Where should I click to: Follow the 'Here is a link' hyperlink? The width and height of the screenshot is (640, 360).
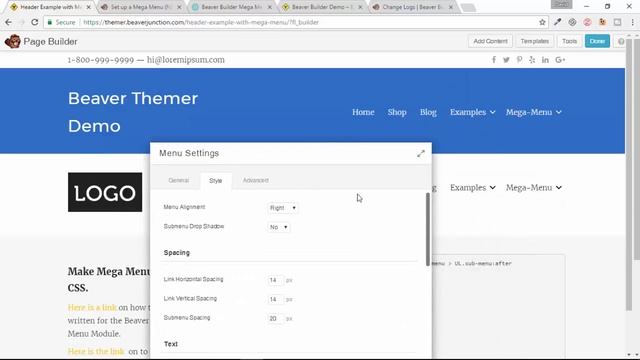(92, 307)
